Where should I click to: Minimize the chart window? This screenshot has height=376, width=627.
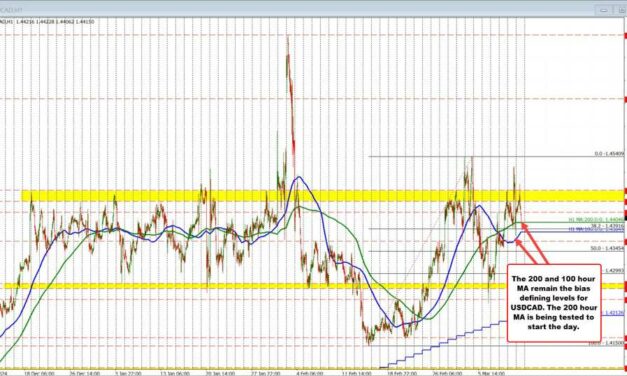point(604,10)
